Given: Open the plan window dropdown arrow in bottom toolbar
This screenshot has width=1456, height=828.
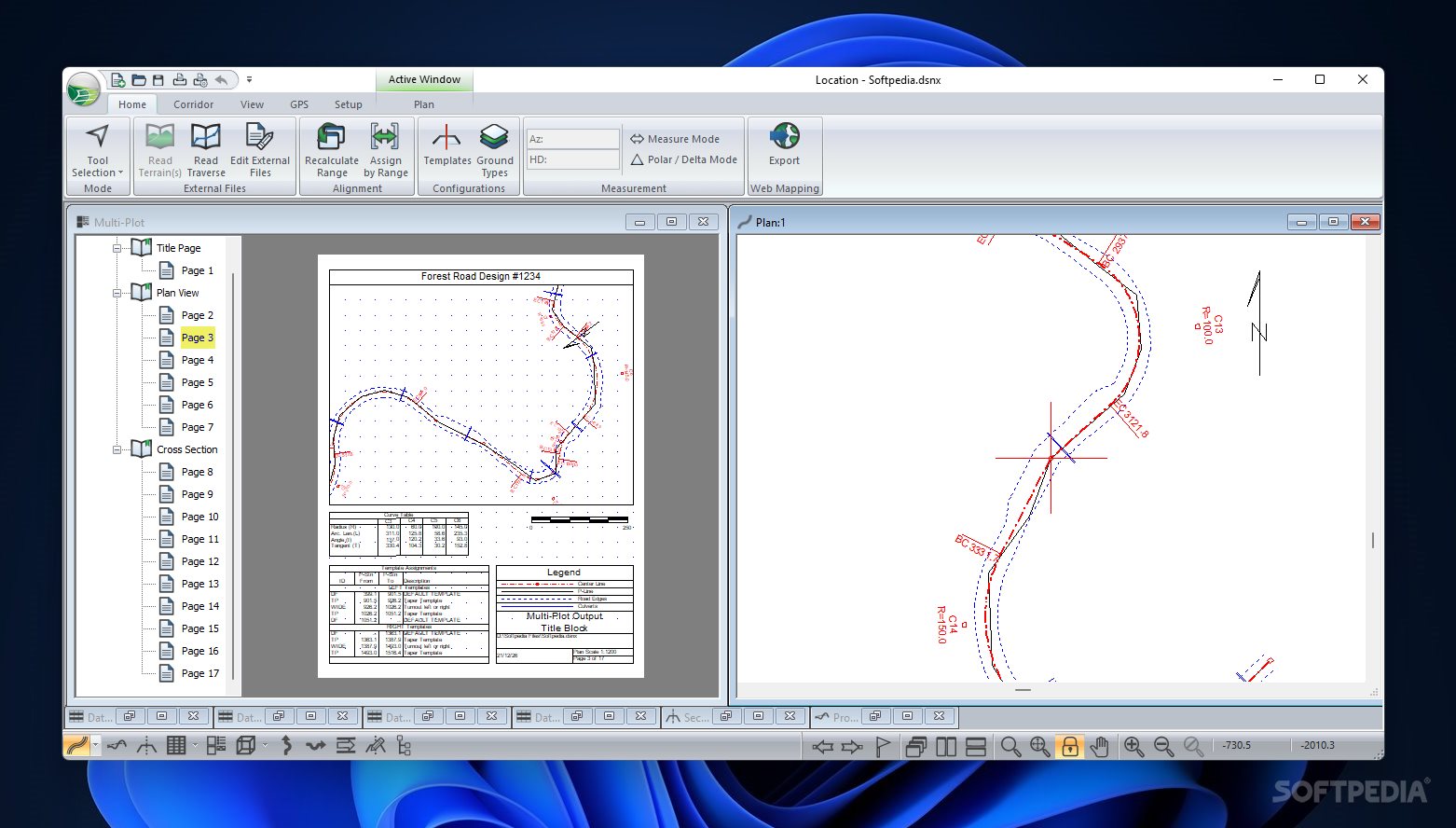Looking at the screenshot, I should tap(96, 746).
